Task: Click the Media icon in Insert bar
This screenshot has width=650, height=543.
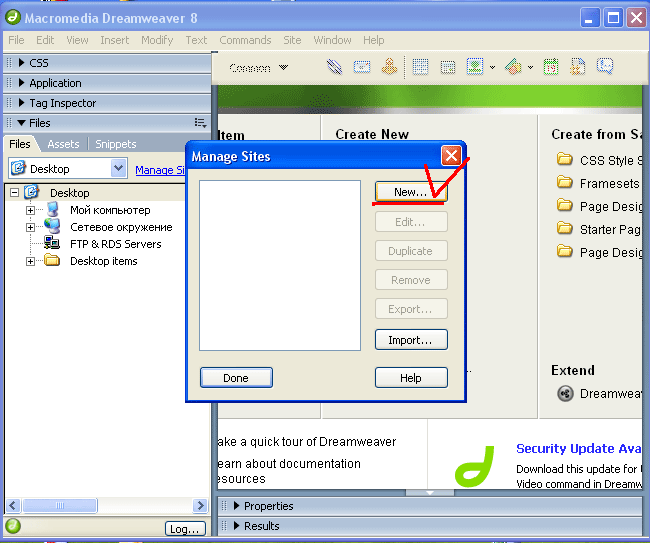Action: click(x=513, y=67)
